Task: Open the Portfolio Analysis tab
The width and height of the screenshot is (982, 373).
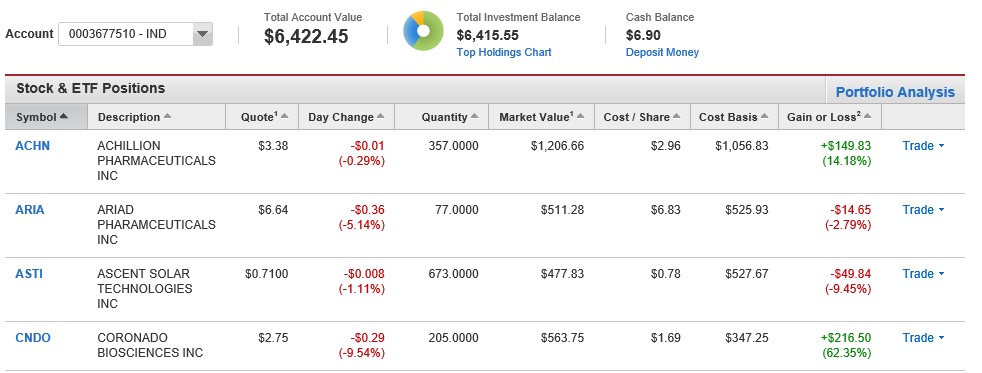Action: pyautogui.click(x=896, y=92)
